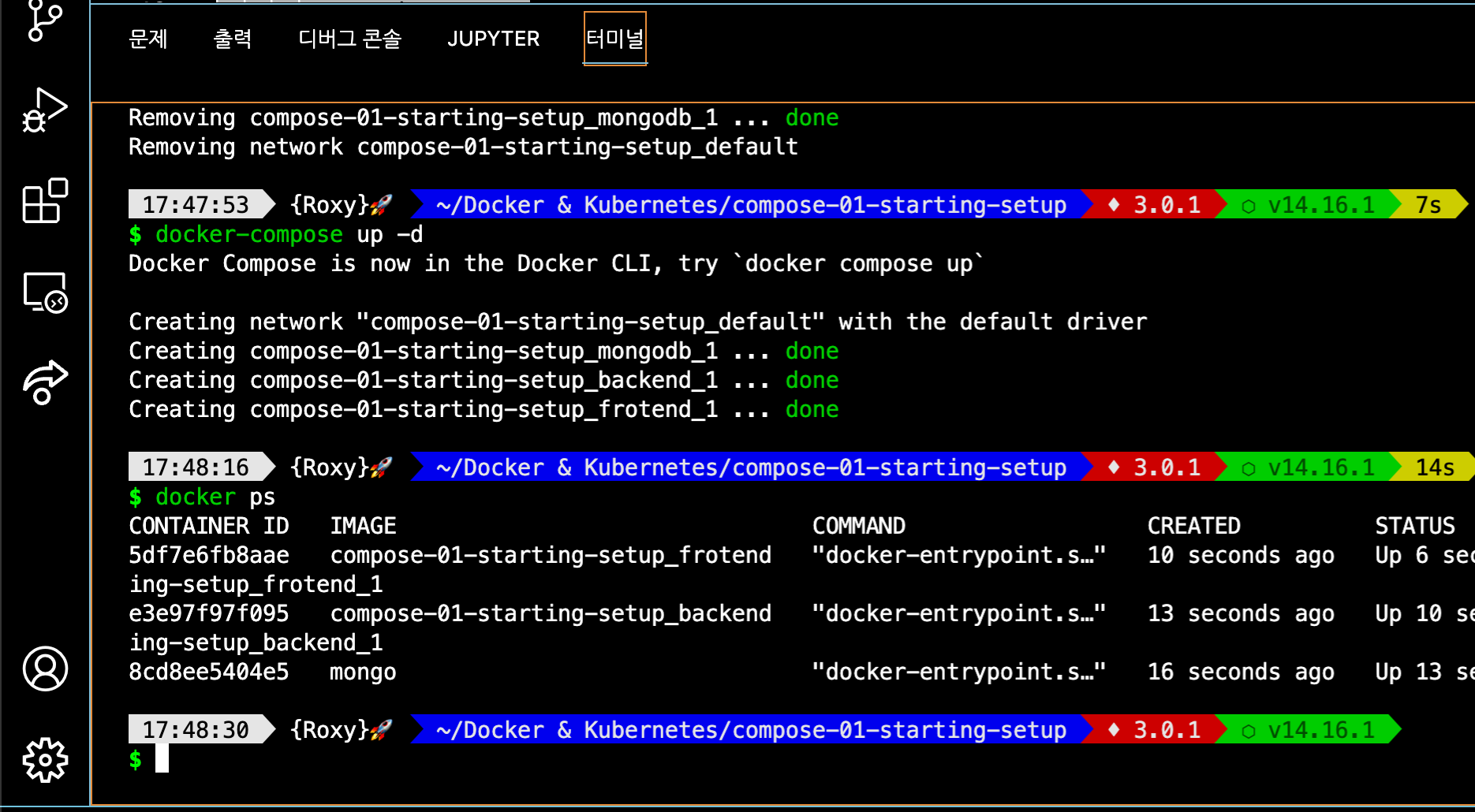The height and width of the screenshot is (812, 1475).
Task: Click the terminal prompt cursor input
Action: [162, 758]
